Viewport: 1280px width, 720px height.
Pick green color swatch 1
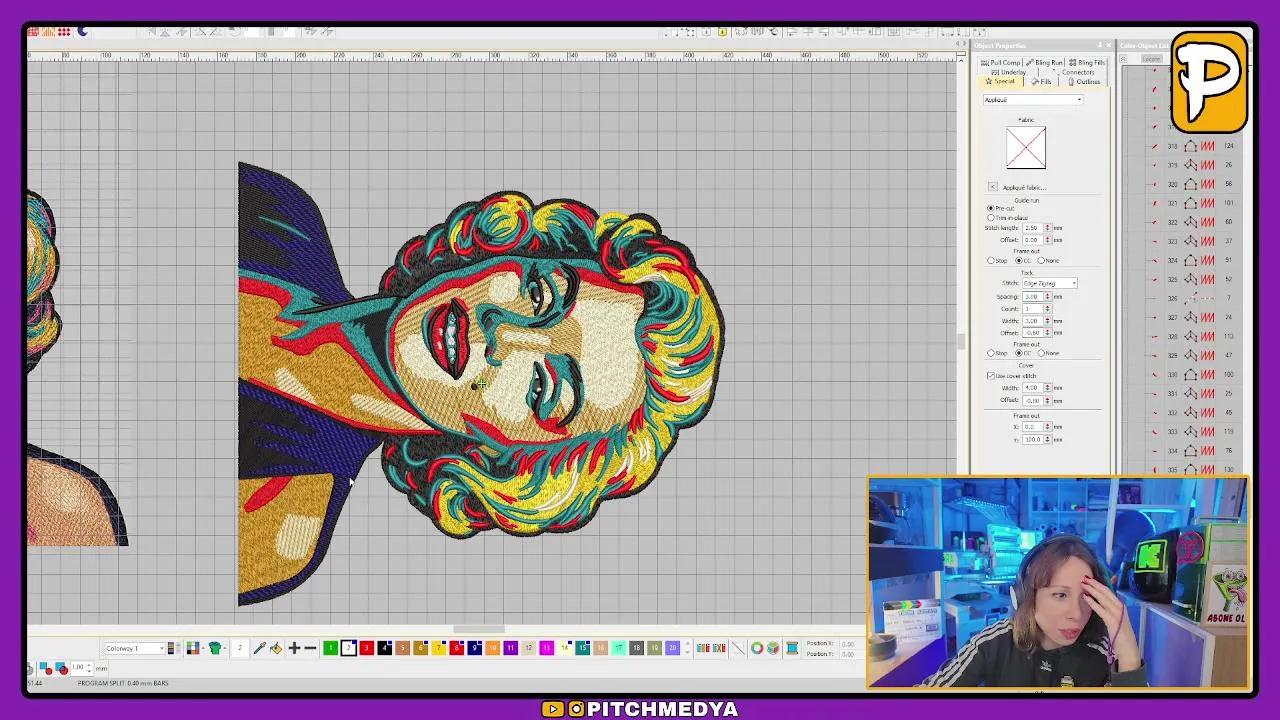(330, 648)
